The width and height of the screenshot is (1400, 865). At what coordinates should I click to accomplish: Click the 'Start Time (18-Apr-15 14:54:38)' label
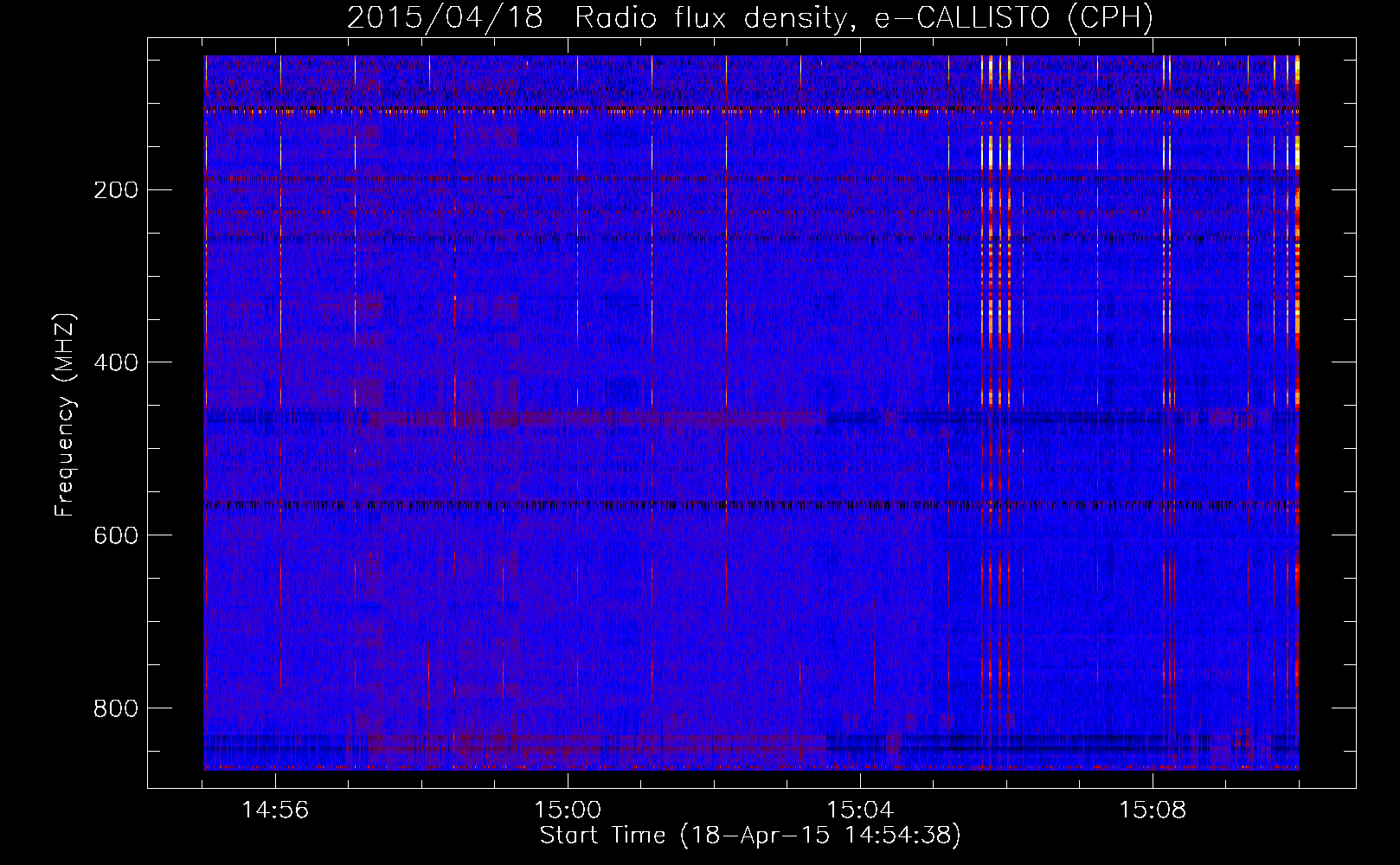750,836
